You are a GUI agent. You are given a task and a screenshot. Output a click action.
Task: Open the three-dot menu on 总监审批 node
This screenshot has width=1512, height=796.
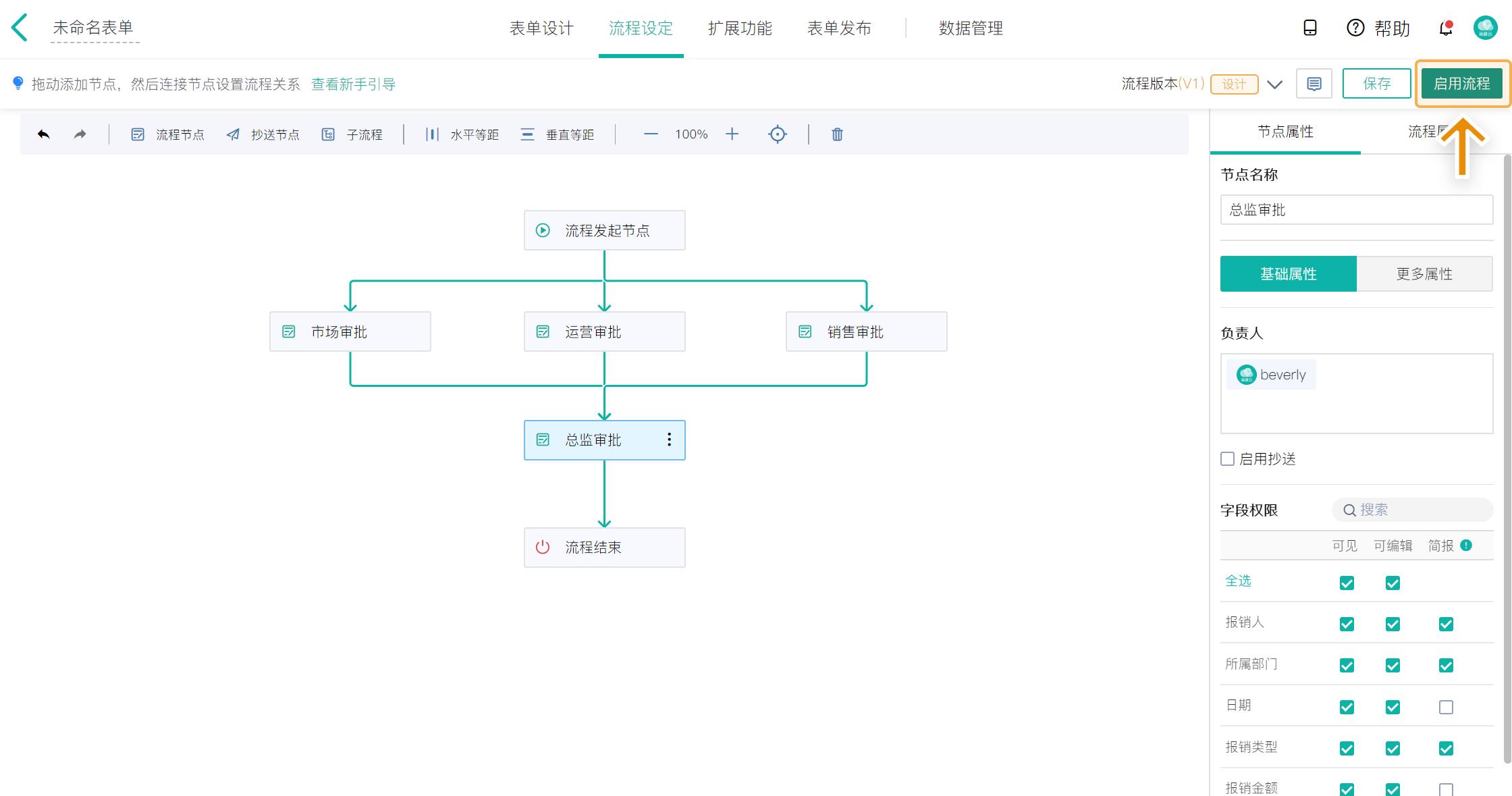[x=669, y=440]
